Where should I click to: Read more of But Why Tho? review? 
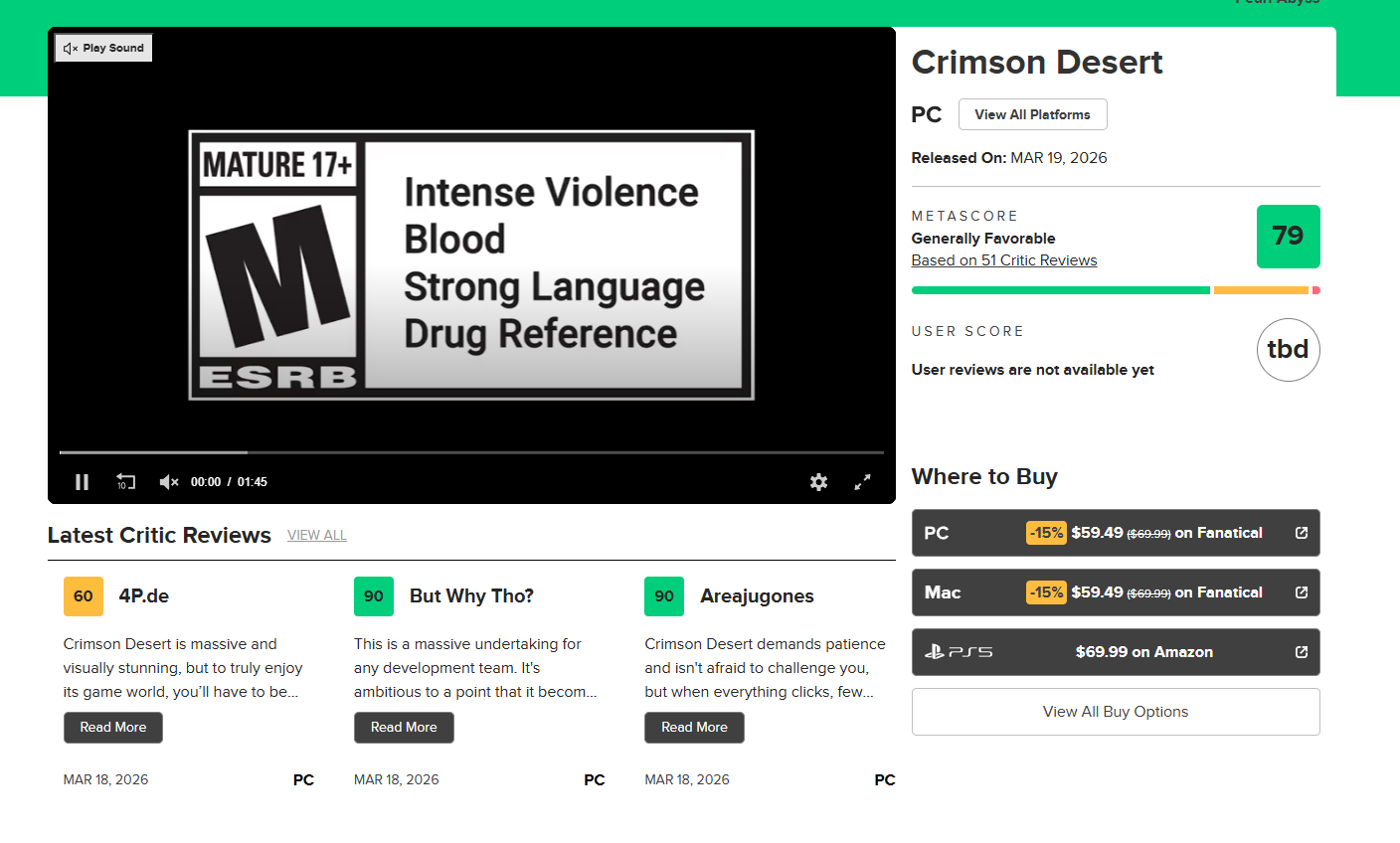(x=404, y=728)
